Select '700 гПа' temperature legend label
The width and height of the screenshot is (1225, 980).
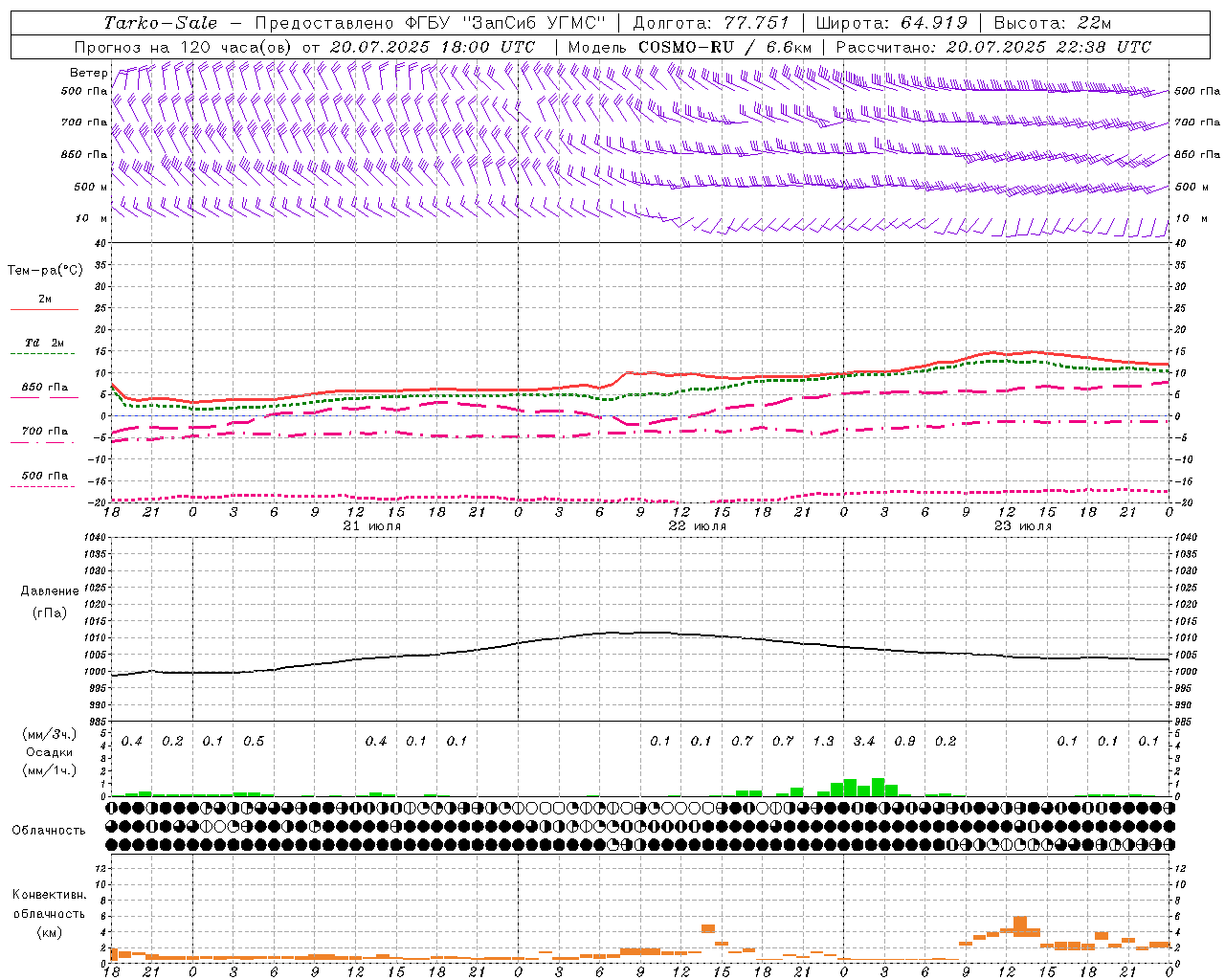[45, 432]
